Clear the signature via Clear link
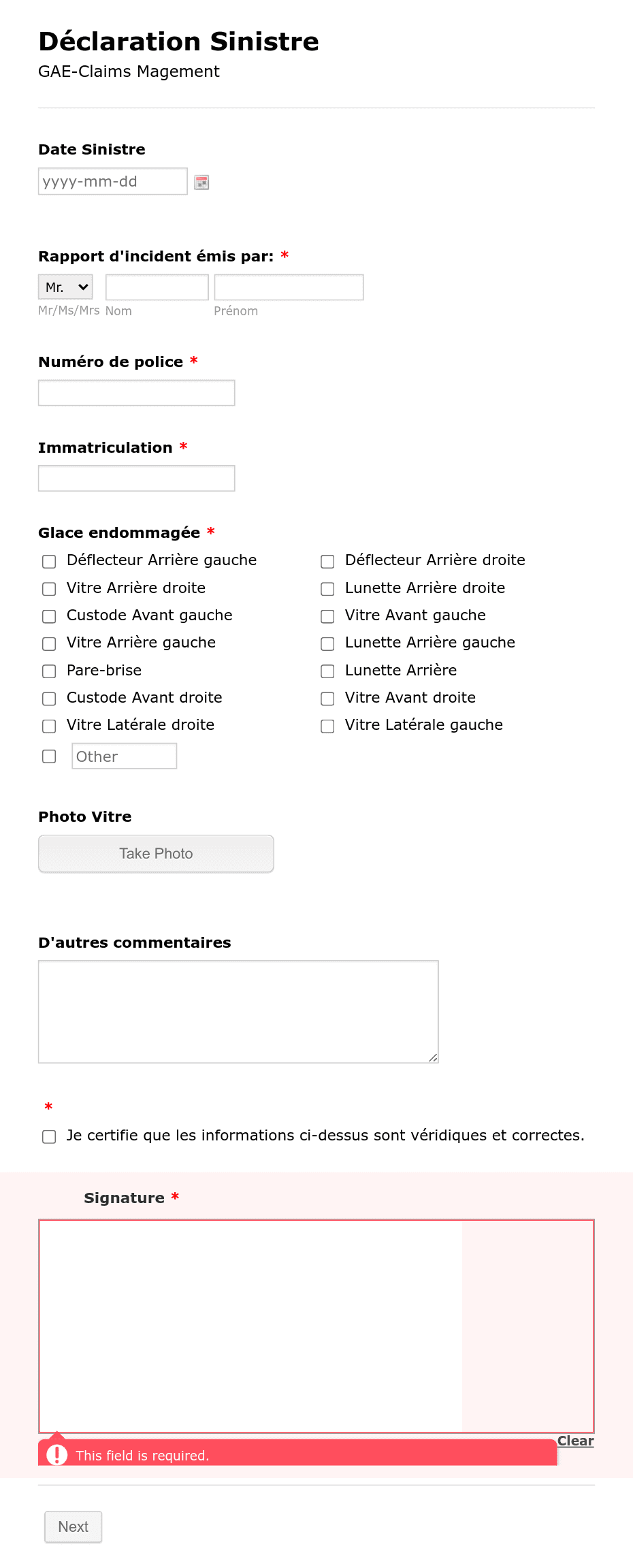This screenshot has width=633, height=1568. 575,1441
